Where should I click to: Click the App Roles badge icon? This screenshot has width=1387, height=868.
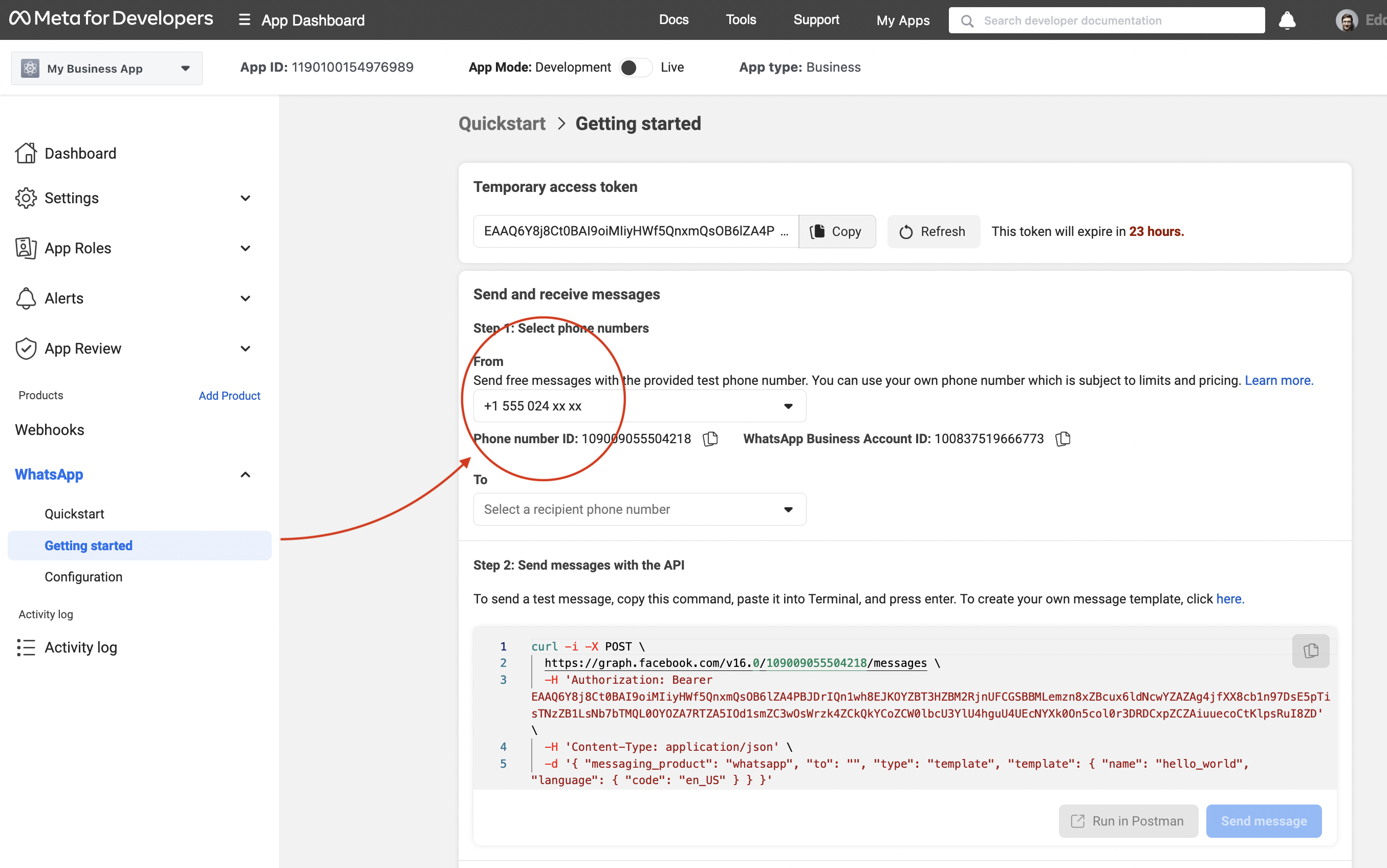26,248
